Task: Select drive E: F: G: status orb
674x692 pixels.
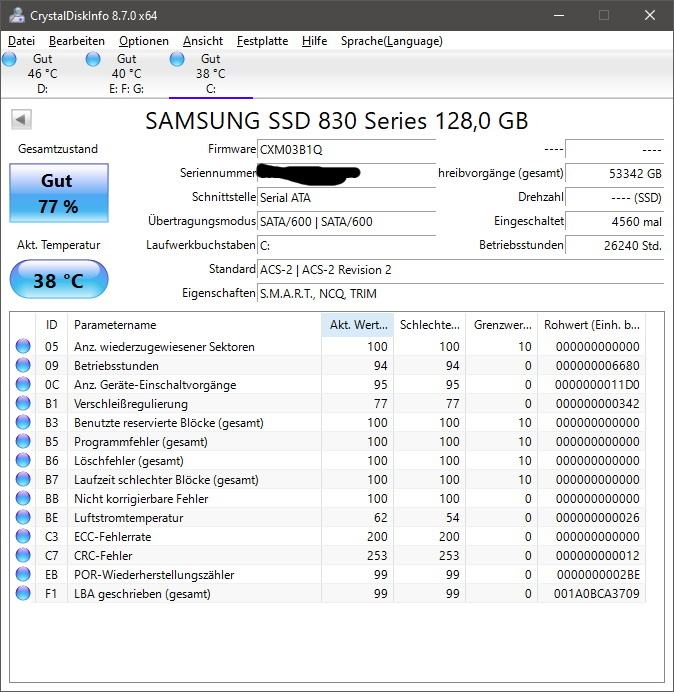Action: tap(93, 59)
